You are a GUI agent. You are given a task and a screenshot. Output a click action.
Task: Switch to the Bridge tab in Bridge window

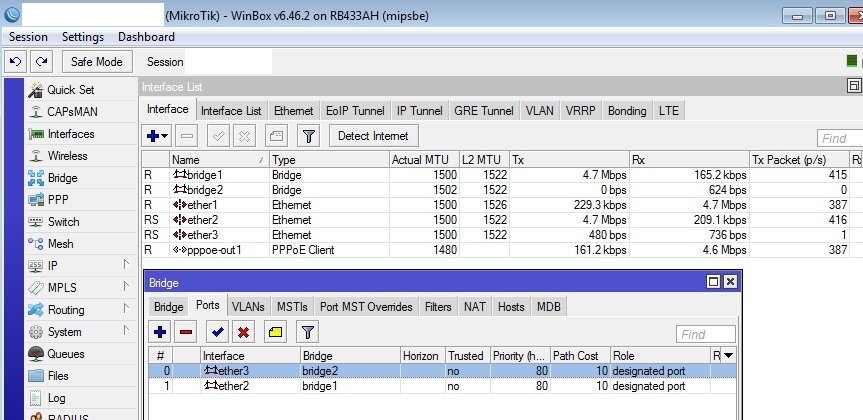point(168,307)
